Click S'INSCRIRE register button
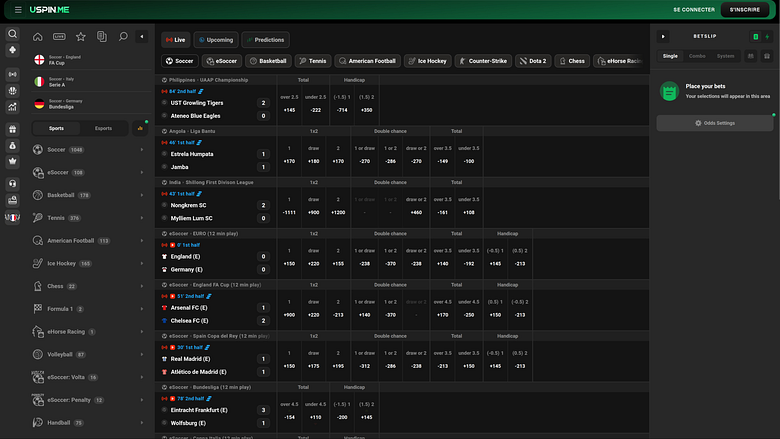The image size is (780, 439). pyautogui.click(x=745, y=9)
